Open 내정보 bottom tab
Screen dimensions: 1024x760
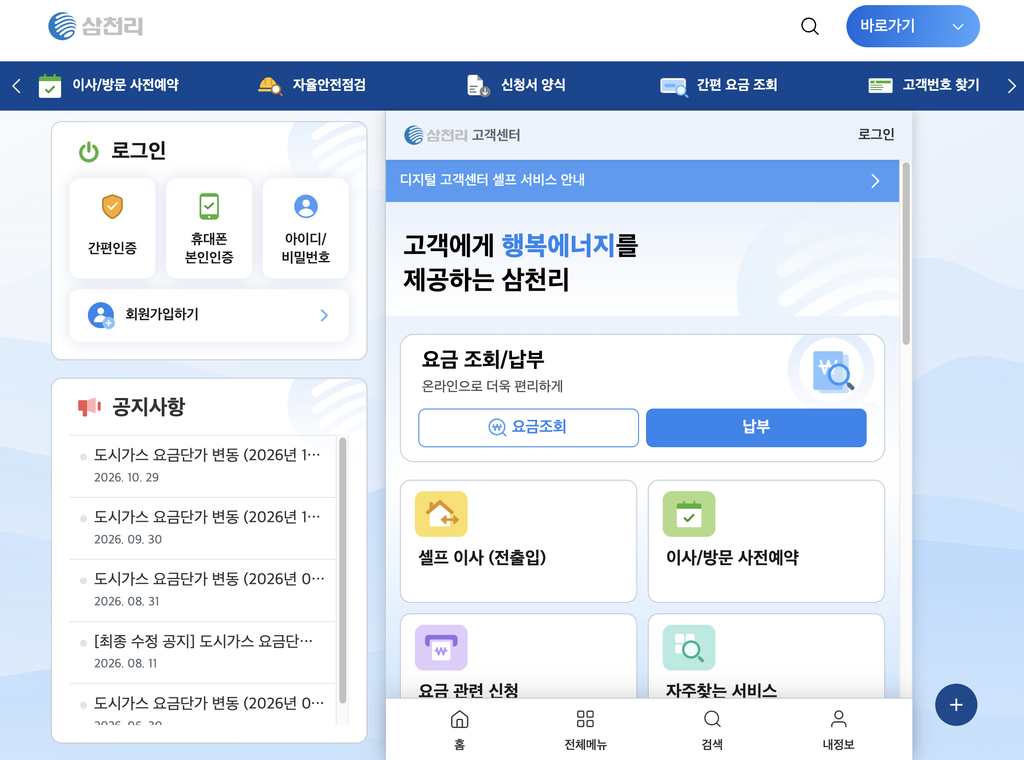(839, 730)
